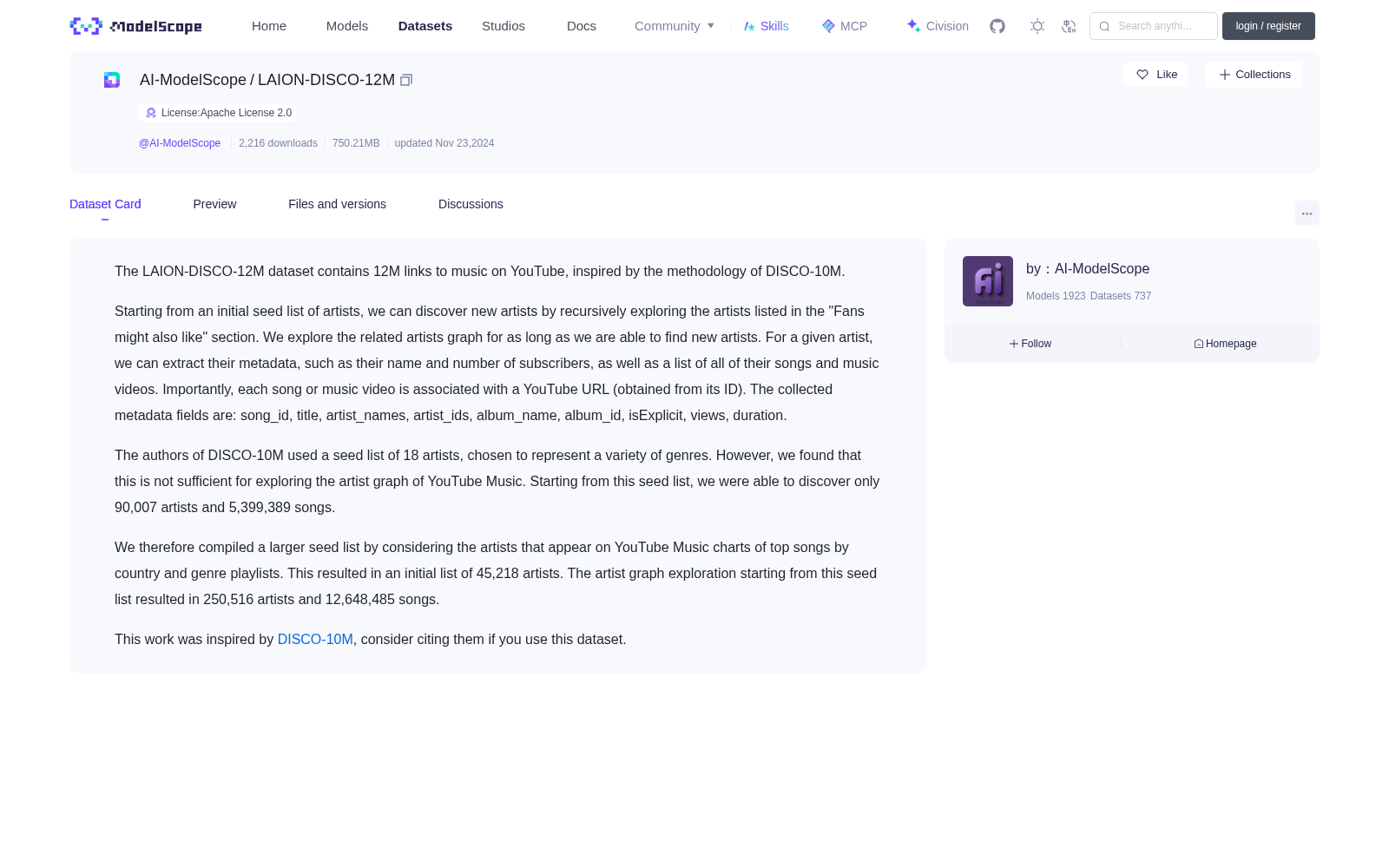1389x868 pixels.
Task: Switch language with the translate icon
Action: [x=1069, y=26]
